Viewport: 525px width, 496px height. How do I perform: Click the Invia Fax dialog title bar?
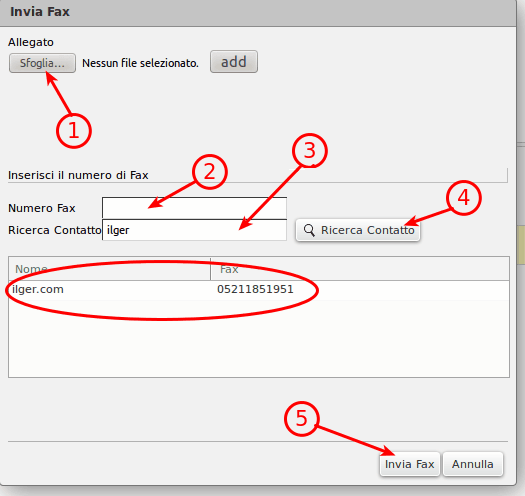(x=258, y=12)
